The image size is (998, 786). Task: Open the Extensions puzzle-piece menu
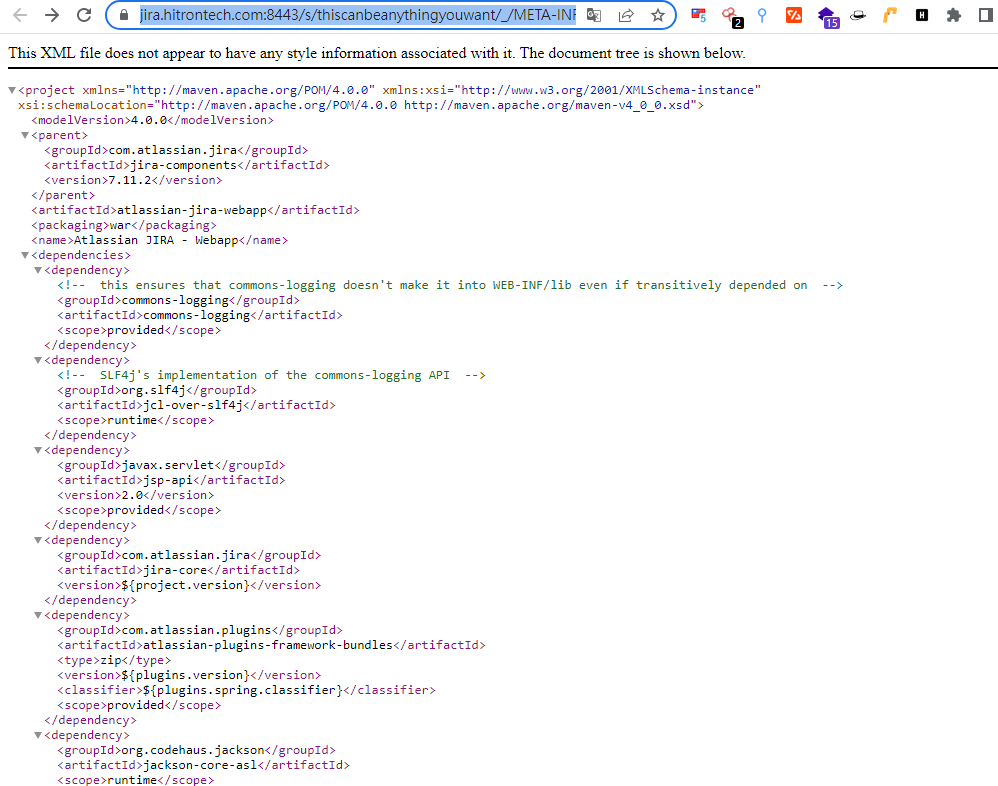953,15
